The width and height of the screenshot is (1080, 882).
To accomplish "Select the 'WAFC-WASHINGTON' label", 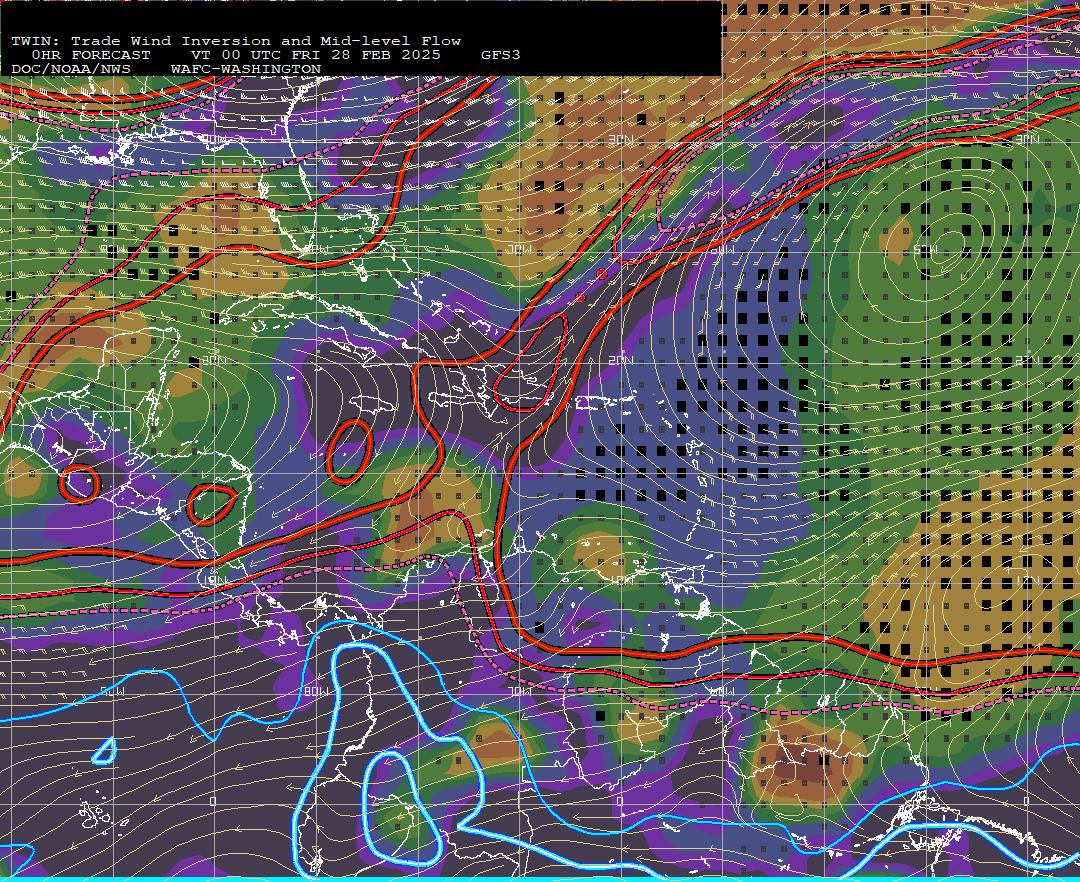I will point(246,70).
